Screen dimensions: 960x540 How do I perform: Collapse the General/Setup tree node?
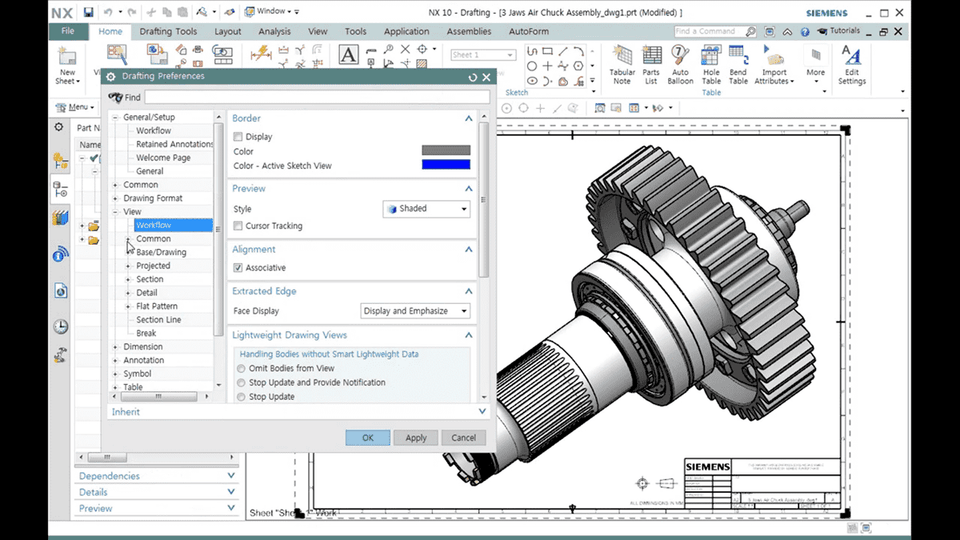click(x=115, y=117)
